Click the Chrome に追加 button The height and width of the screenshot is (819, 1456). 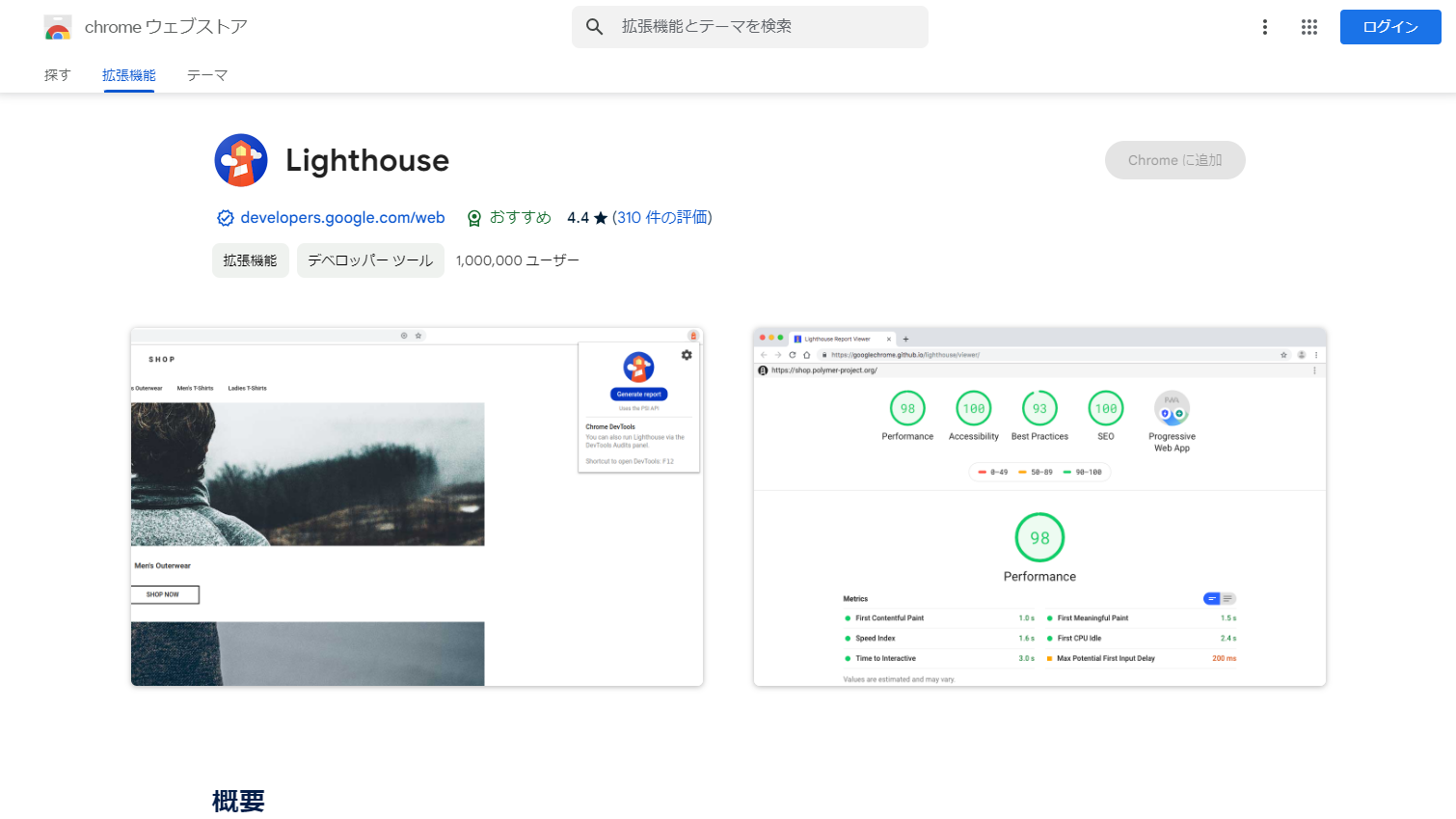click(x=1175, y=160)
